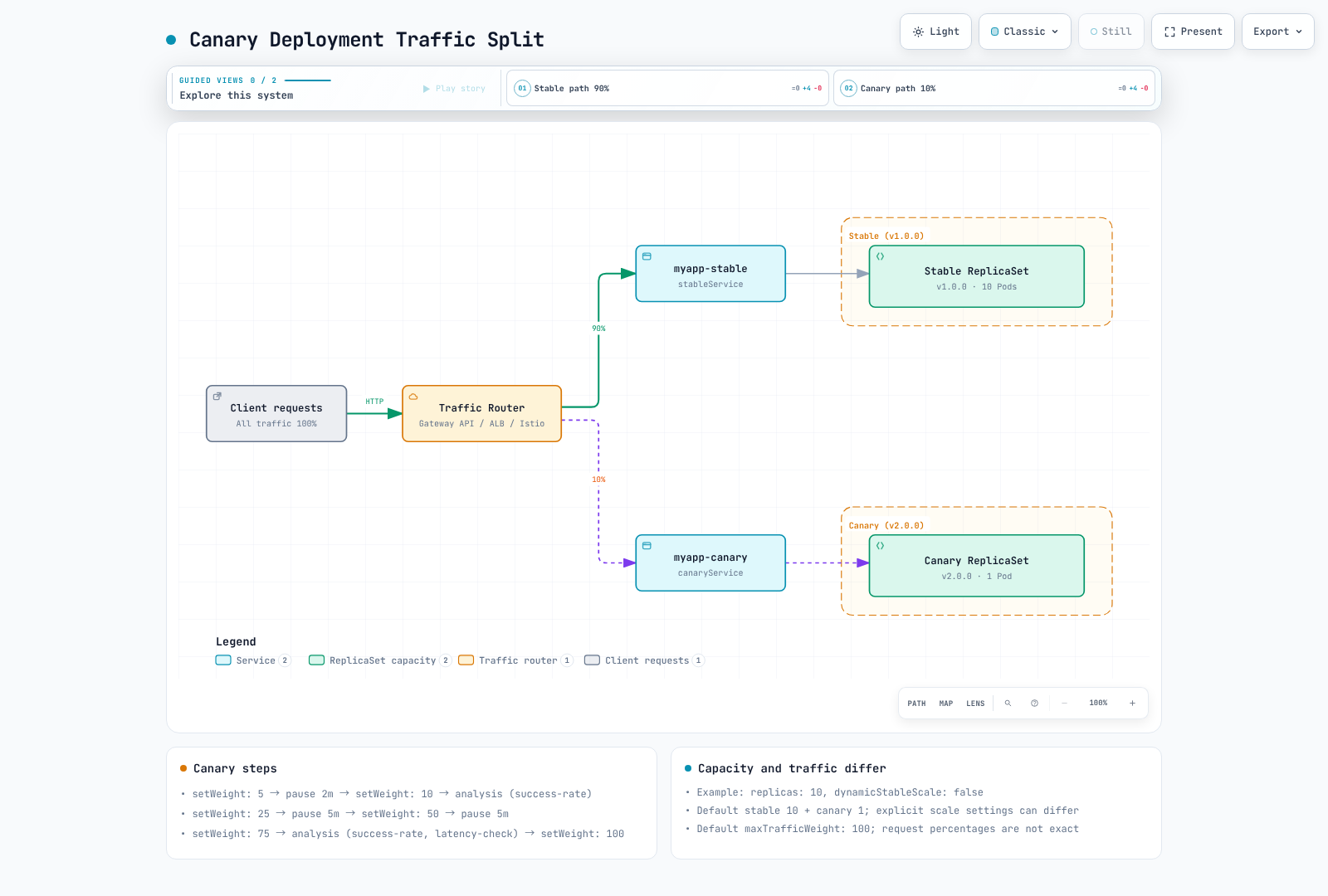Click the Canary steps heading

(235, 769)
